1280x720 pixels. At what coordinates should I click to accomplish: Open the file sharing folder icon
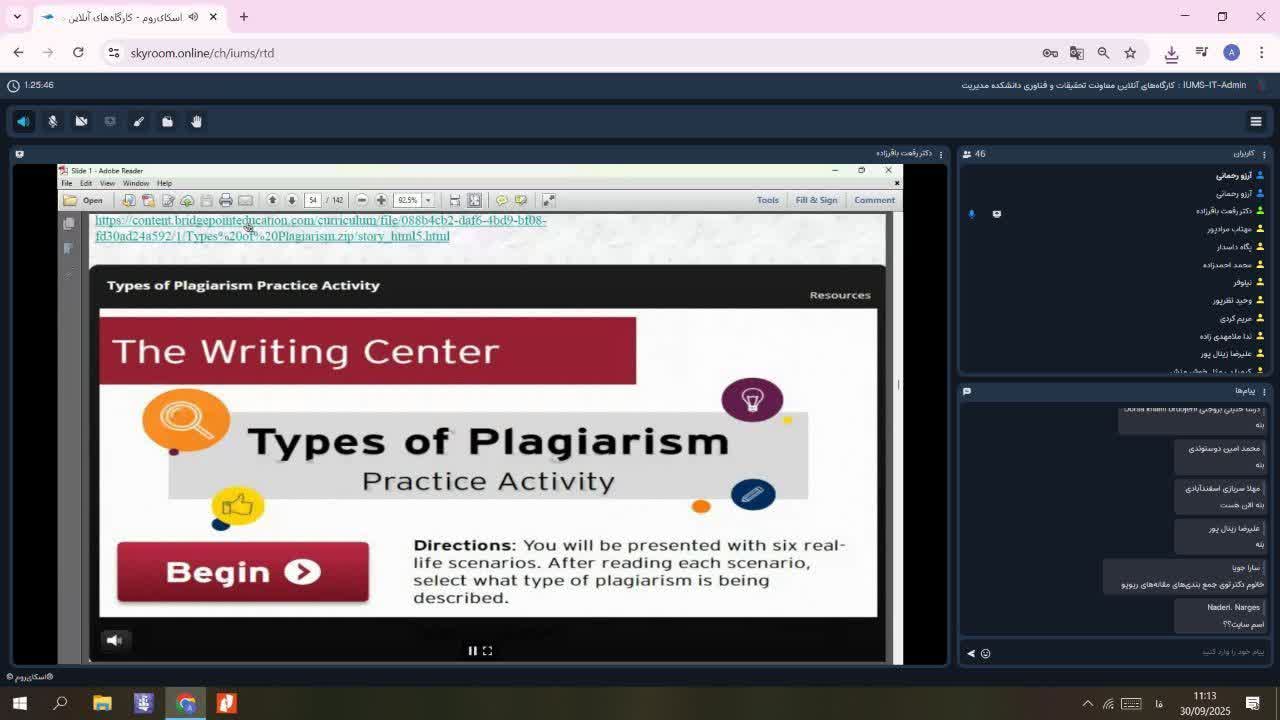tap(167, 121)
